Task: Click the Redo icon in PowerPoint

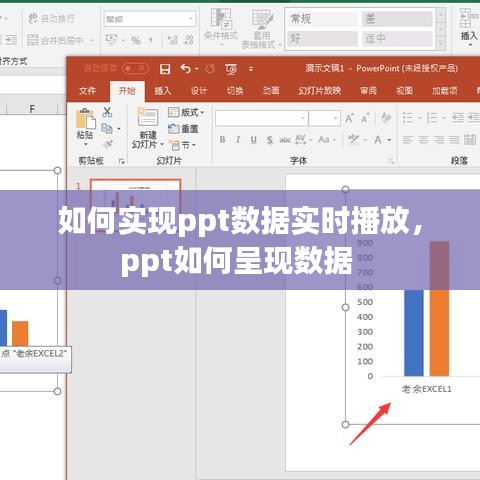Action: pos(210,69)
